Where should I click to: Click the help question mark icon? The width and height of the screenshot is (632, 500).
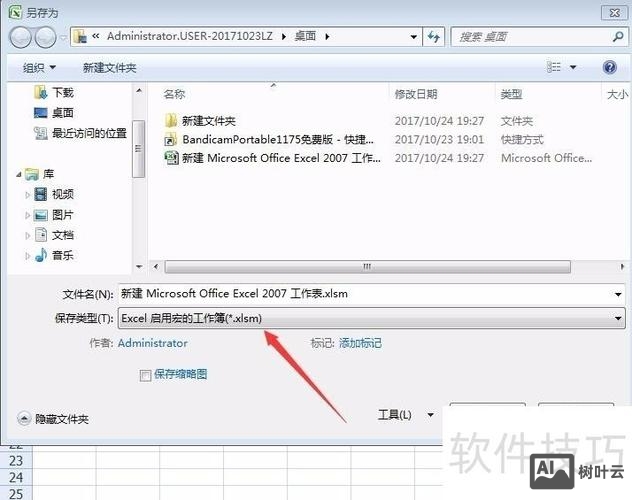point(609,67)
